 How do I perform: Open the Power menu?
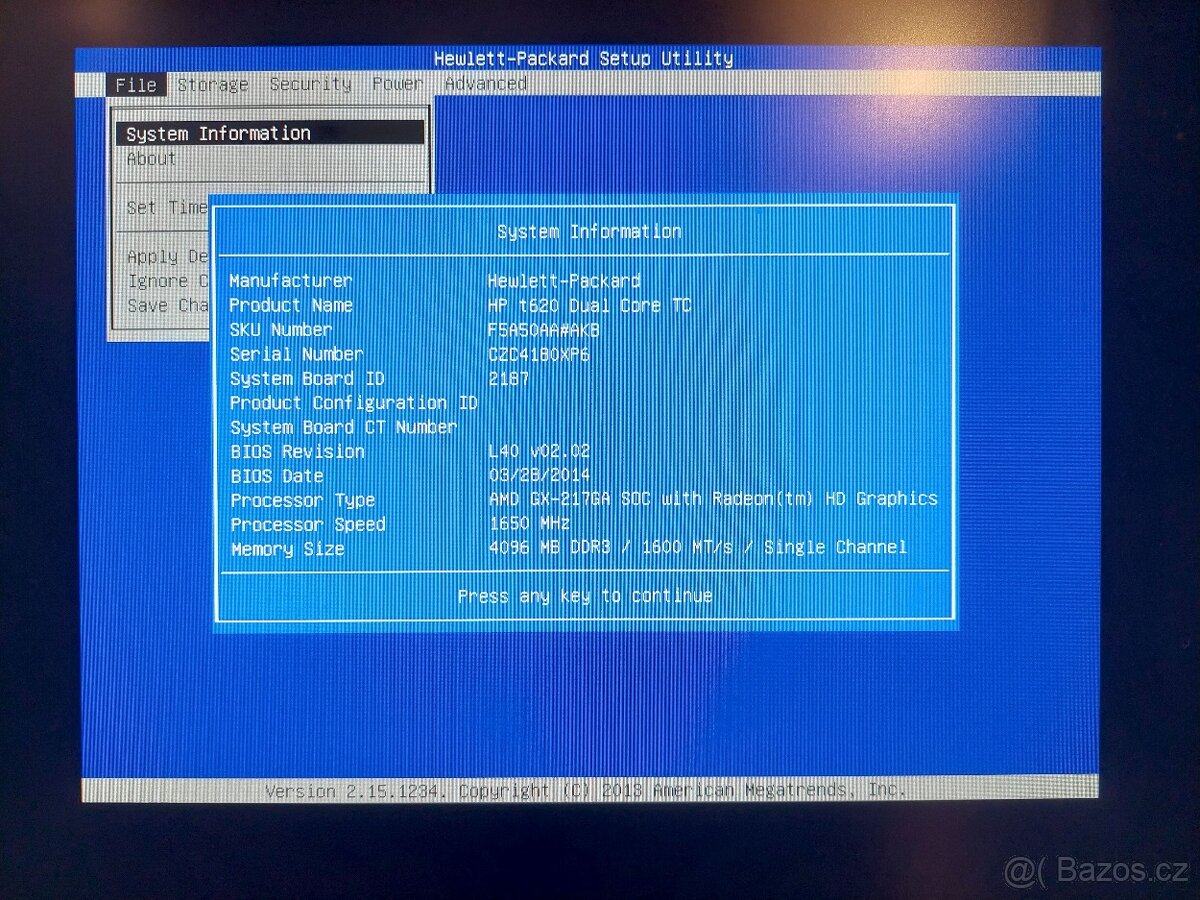point(397,85)
